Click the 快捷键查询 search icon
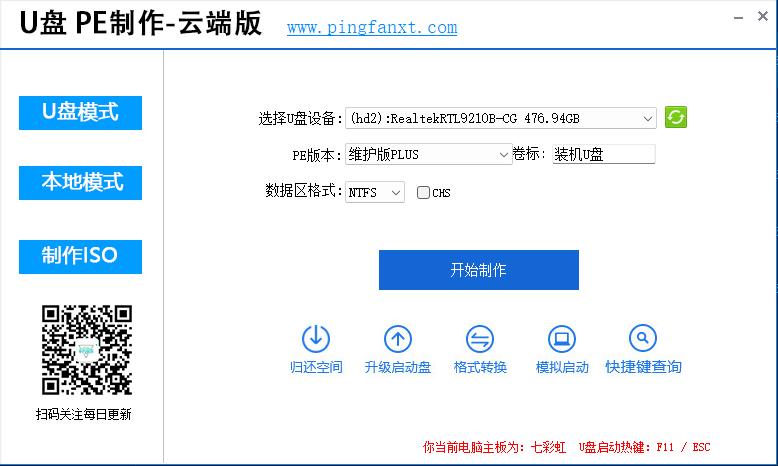This screenshot has height=466, width=778. (x=643, y=338)
